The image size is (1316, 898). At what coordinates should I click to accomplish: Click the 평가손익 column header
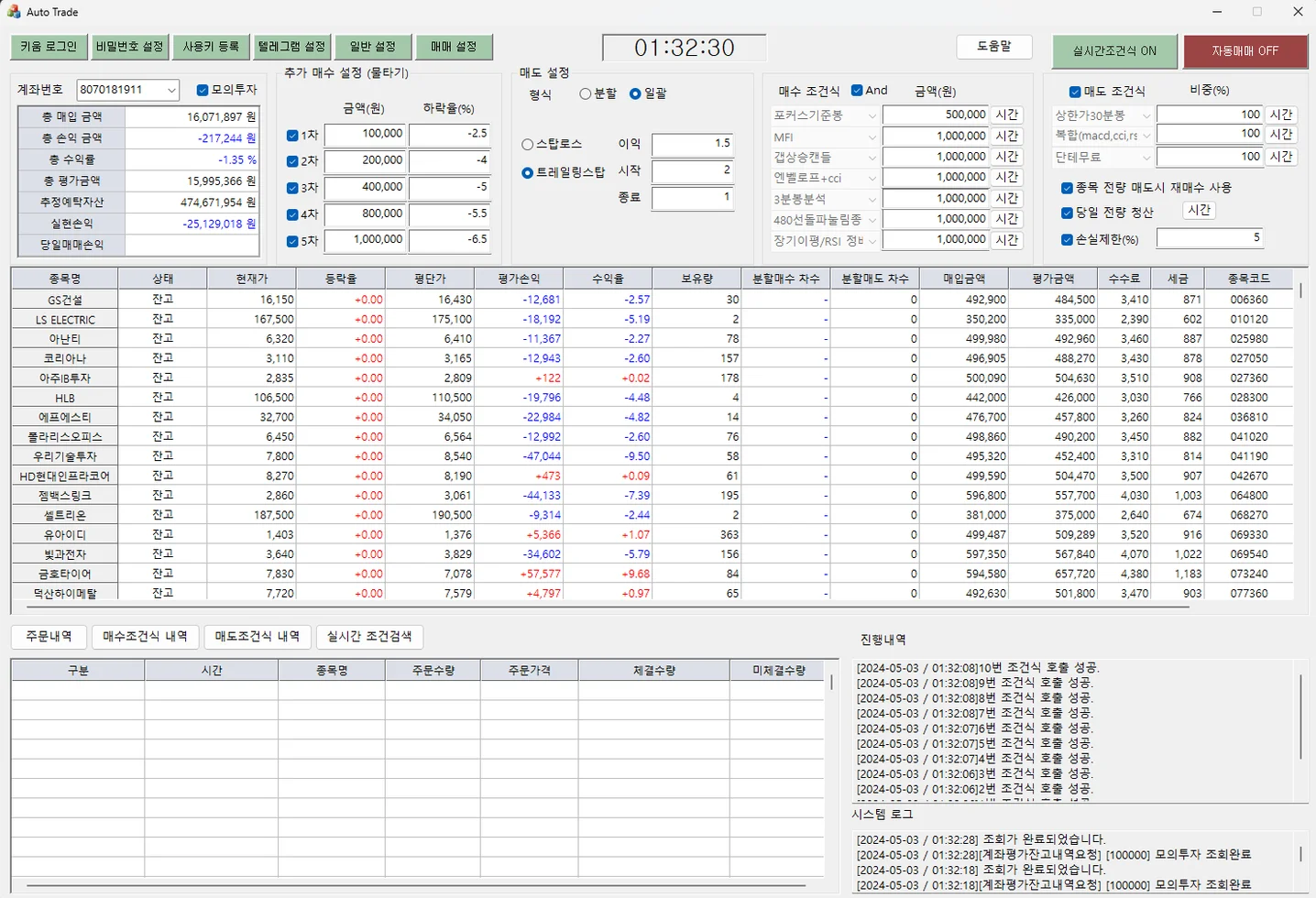point(520,279)
